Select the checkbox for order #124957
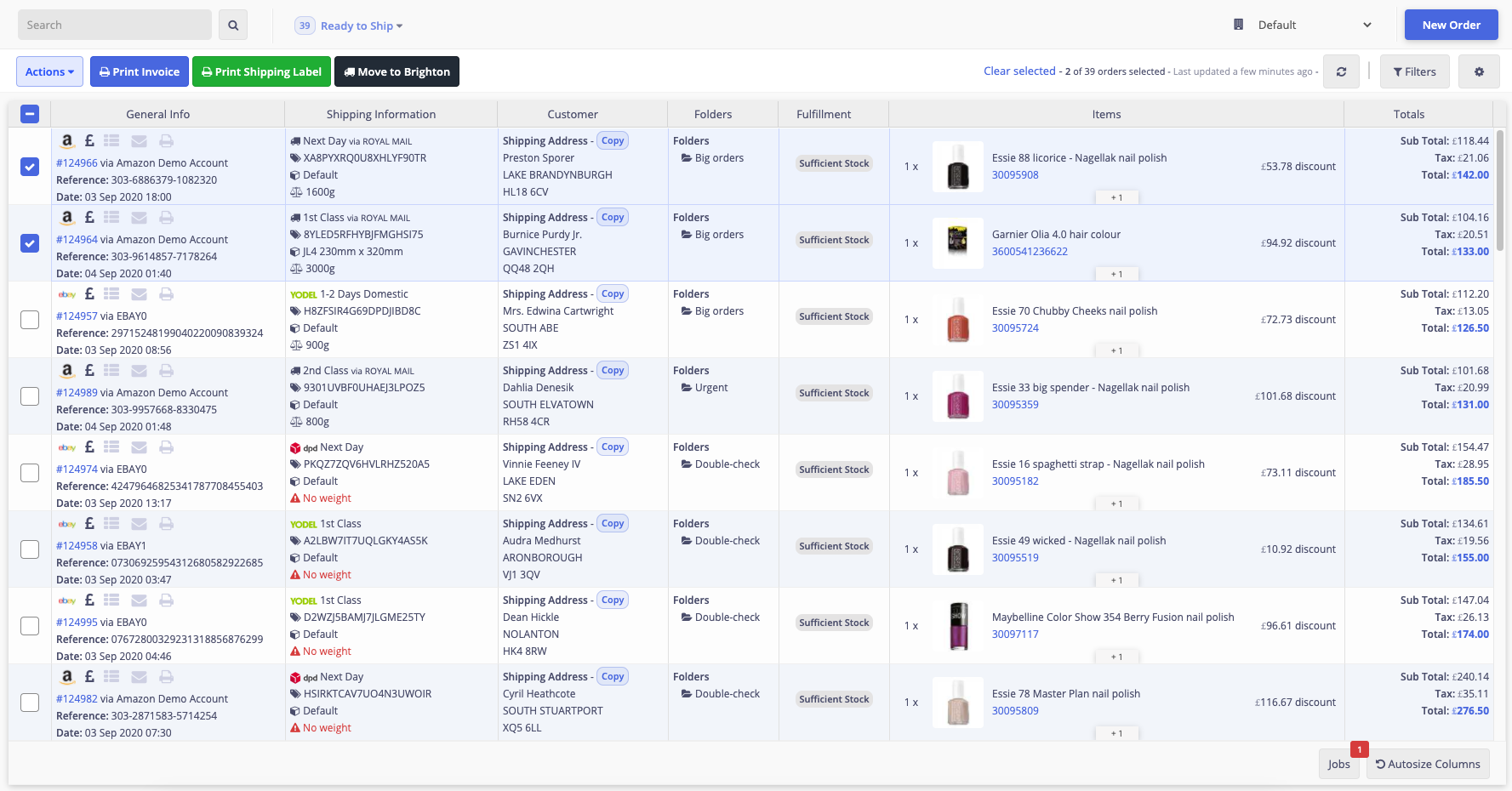 coord(30,320)
